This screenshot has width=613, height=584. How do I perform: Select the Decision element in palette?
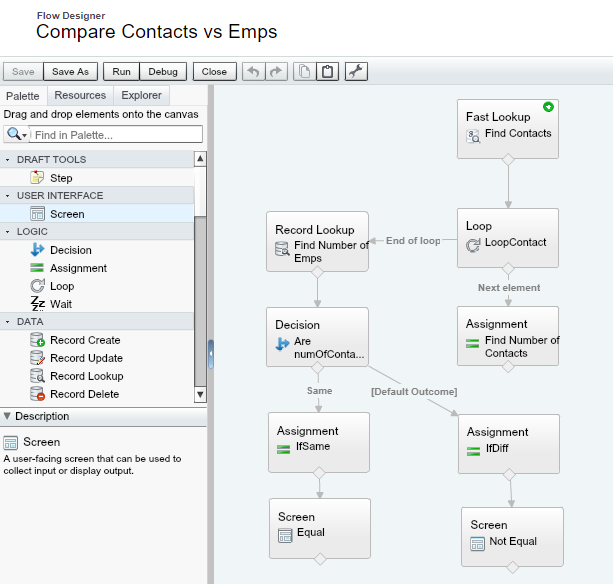(70, 250)
